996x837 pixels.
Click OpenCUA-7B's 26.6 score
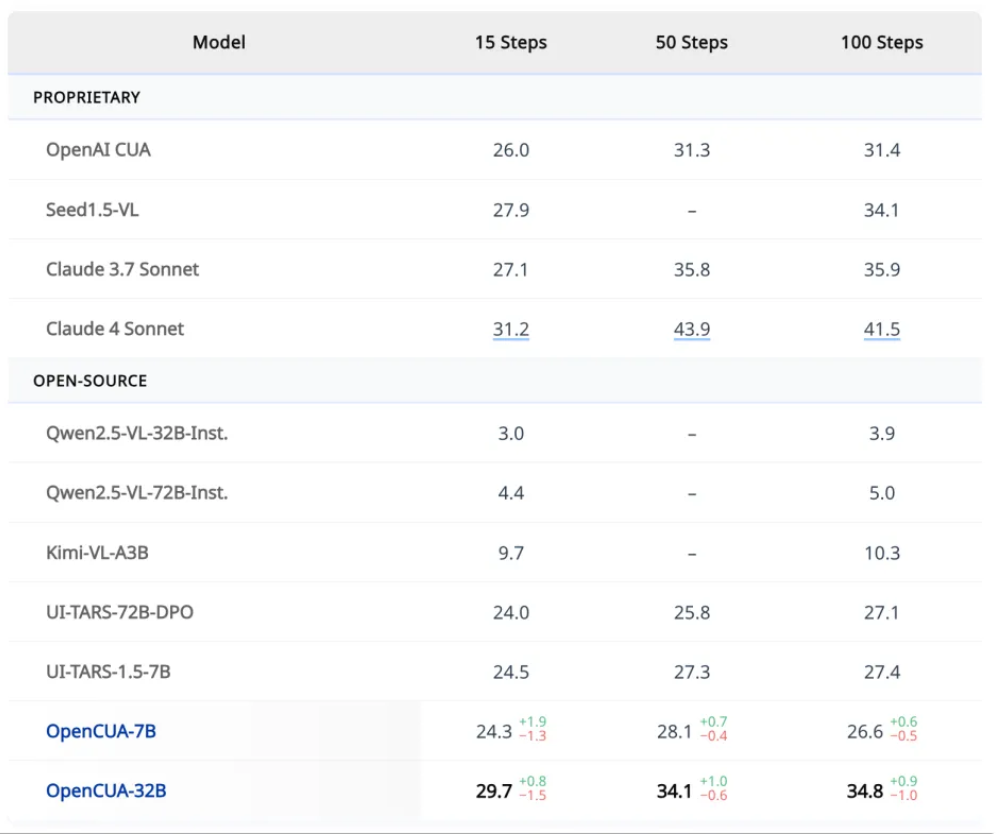(865, 732)
